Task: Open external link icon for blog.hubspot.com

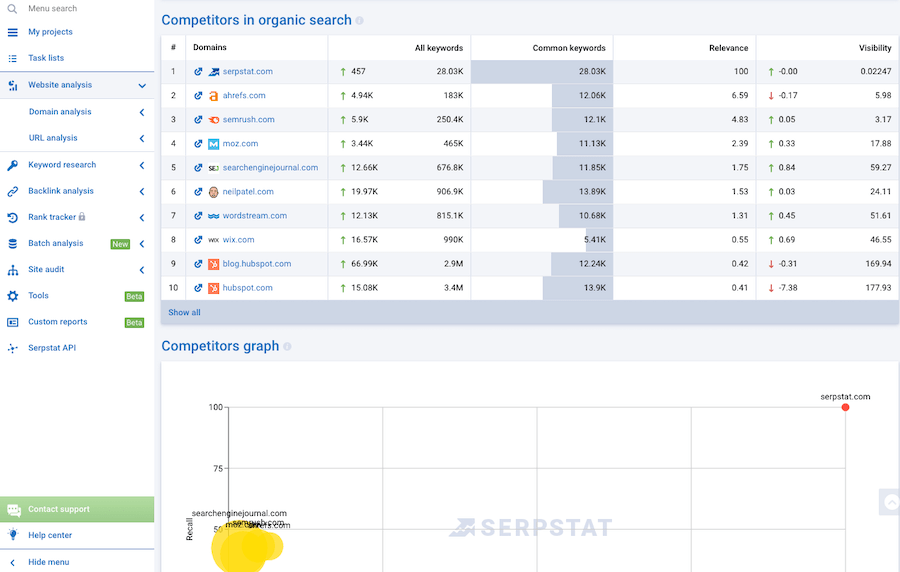Action: [198, 264]
